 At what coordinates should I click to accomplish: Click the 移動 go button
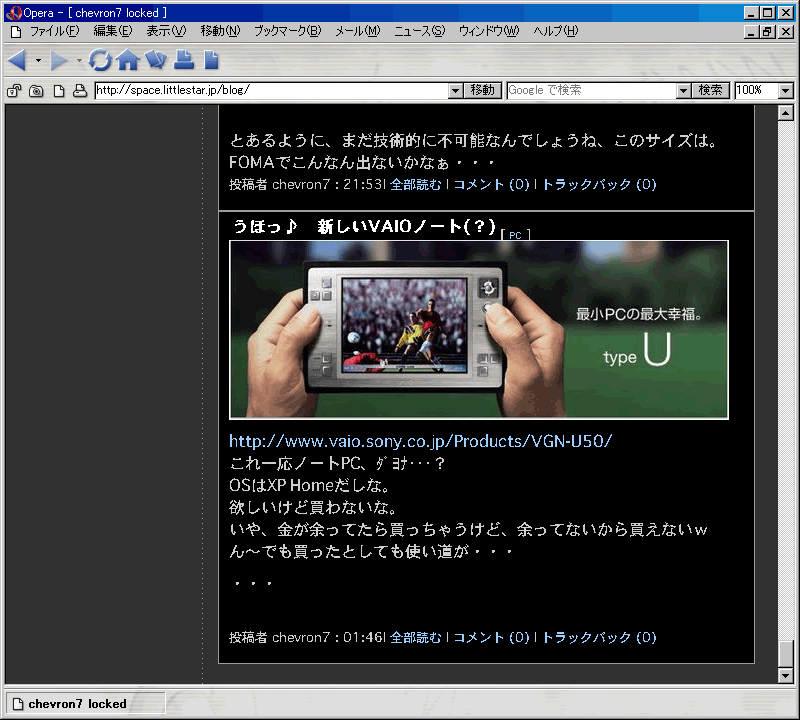tap(483, 91)
